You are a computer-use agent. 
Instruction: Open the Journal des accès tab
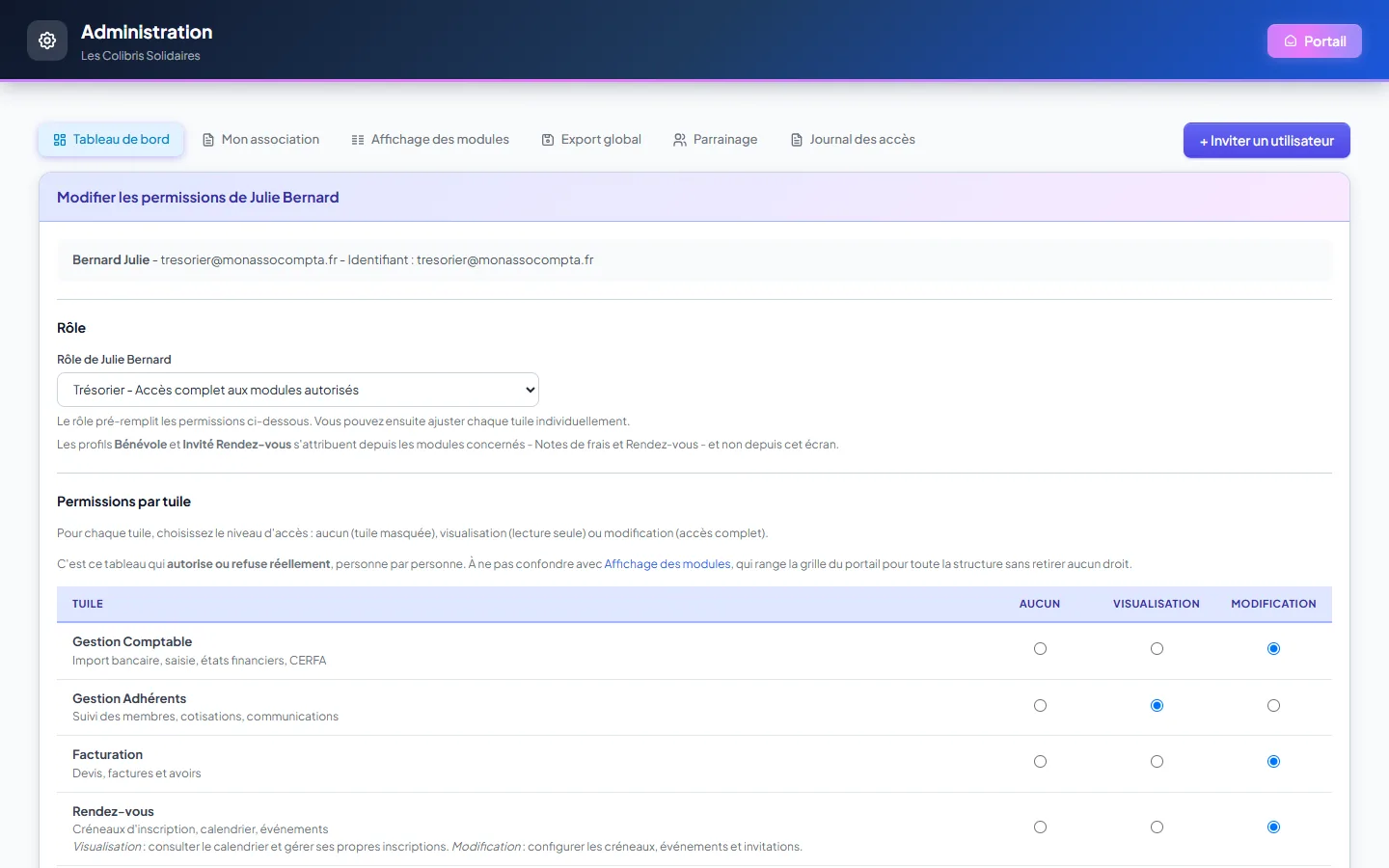[853, 140]
